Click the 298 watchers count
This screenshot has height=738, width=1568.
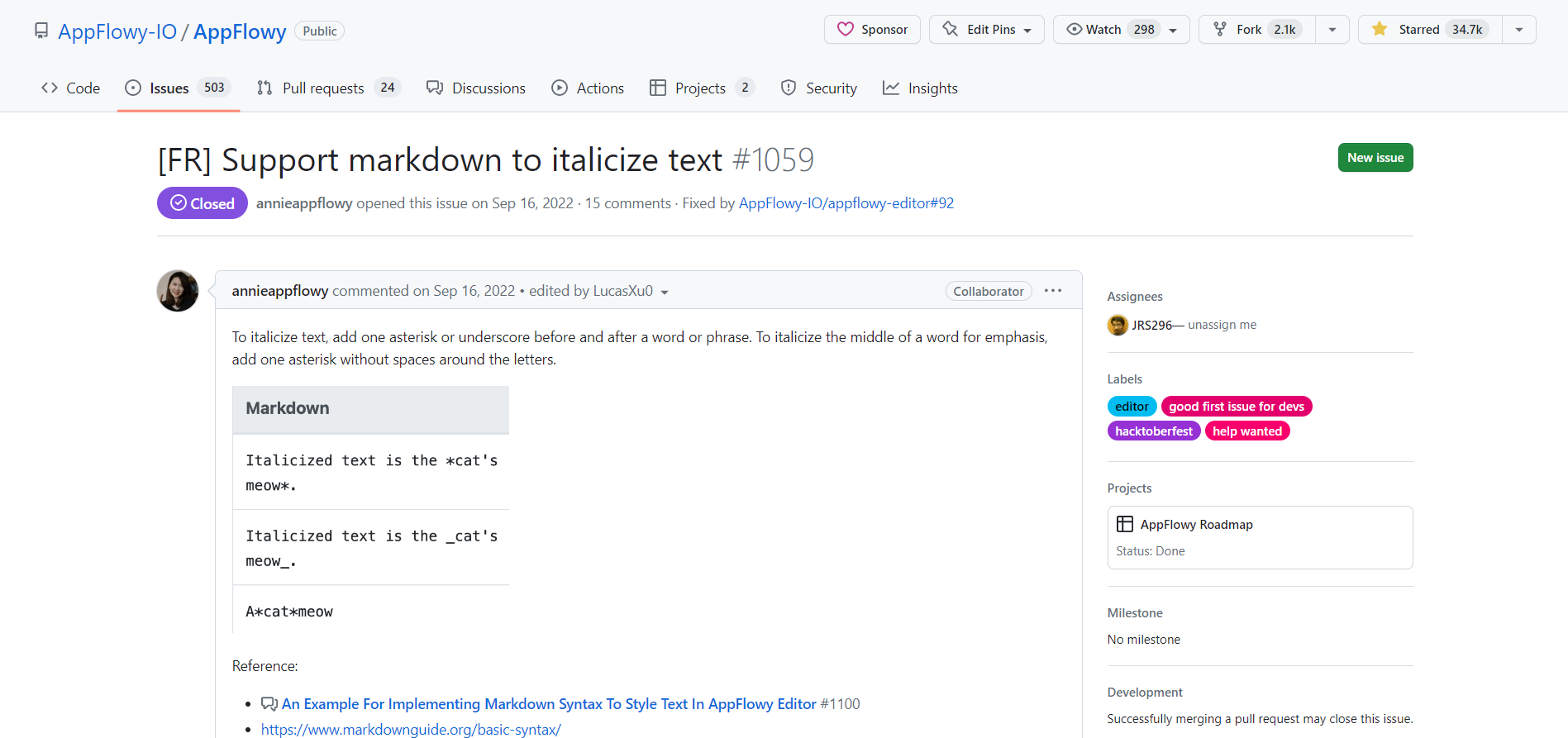click(x=1144, y=30)
